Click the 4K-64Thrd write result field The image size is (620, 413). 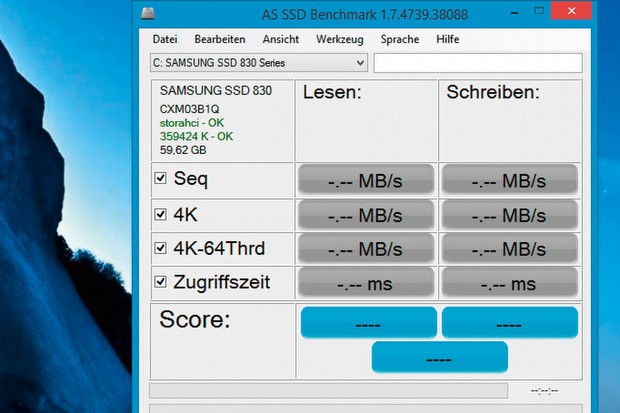pyautogui.click(x=510, y=248)
